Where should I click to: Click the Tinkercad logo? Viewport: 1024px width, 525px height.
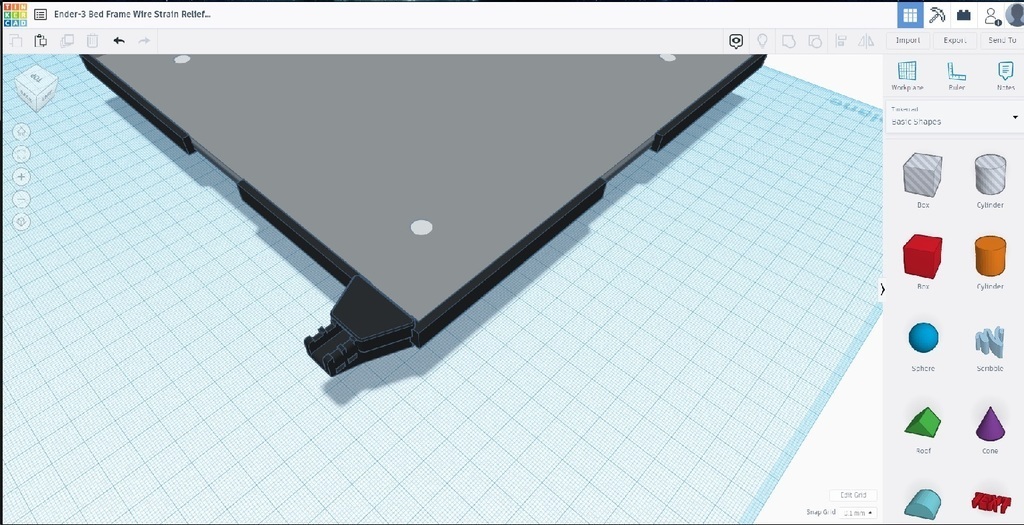pos(14,14)
